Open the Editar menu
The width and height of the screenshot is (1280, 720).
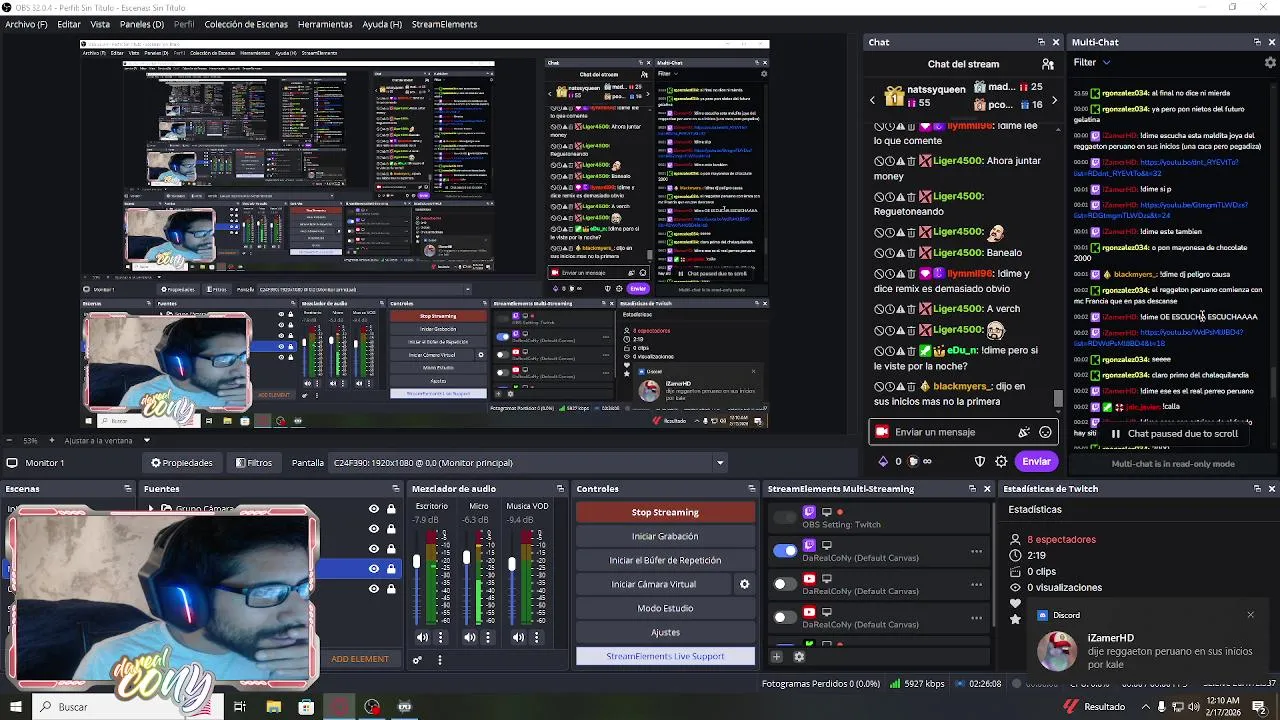[x=69, y=24]
